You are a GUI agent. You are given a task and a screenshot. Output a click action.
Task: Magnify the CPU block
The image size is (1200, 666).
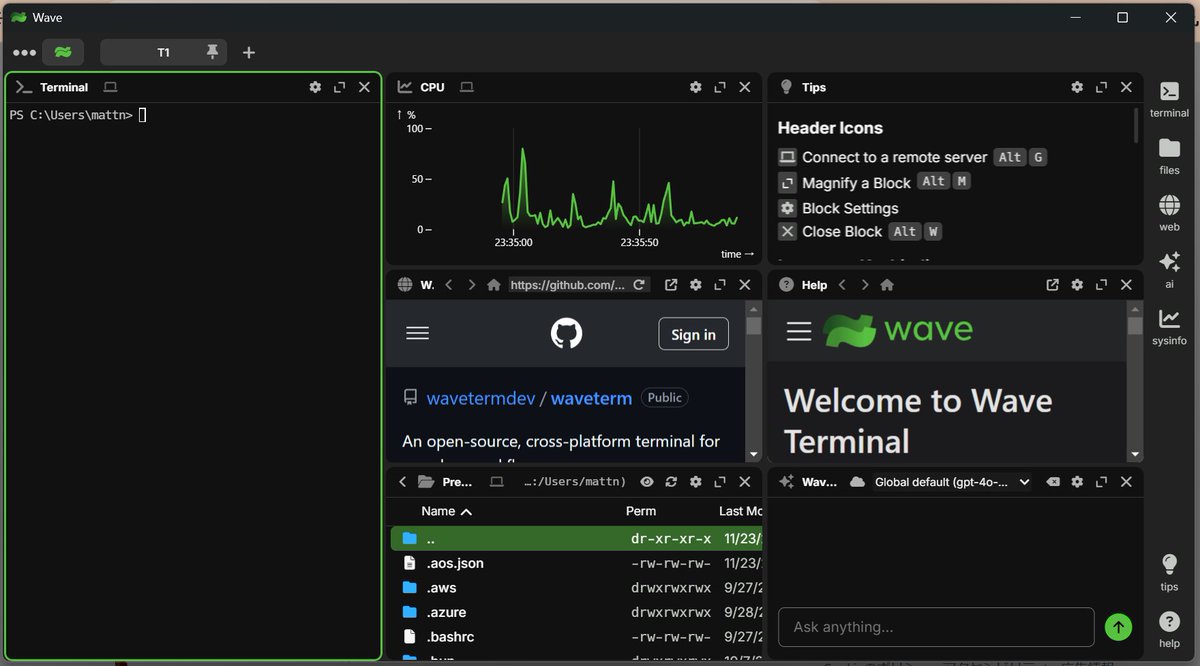tap(720, 87)
